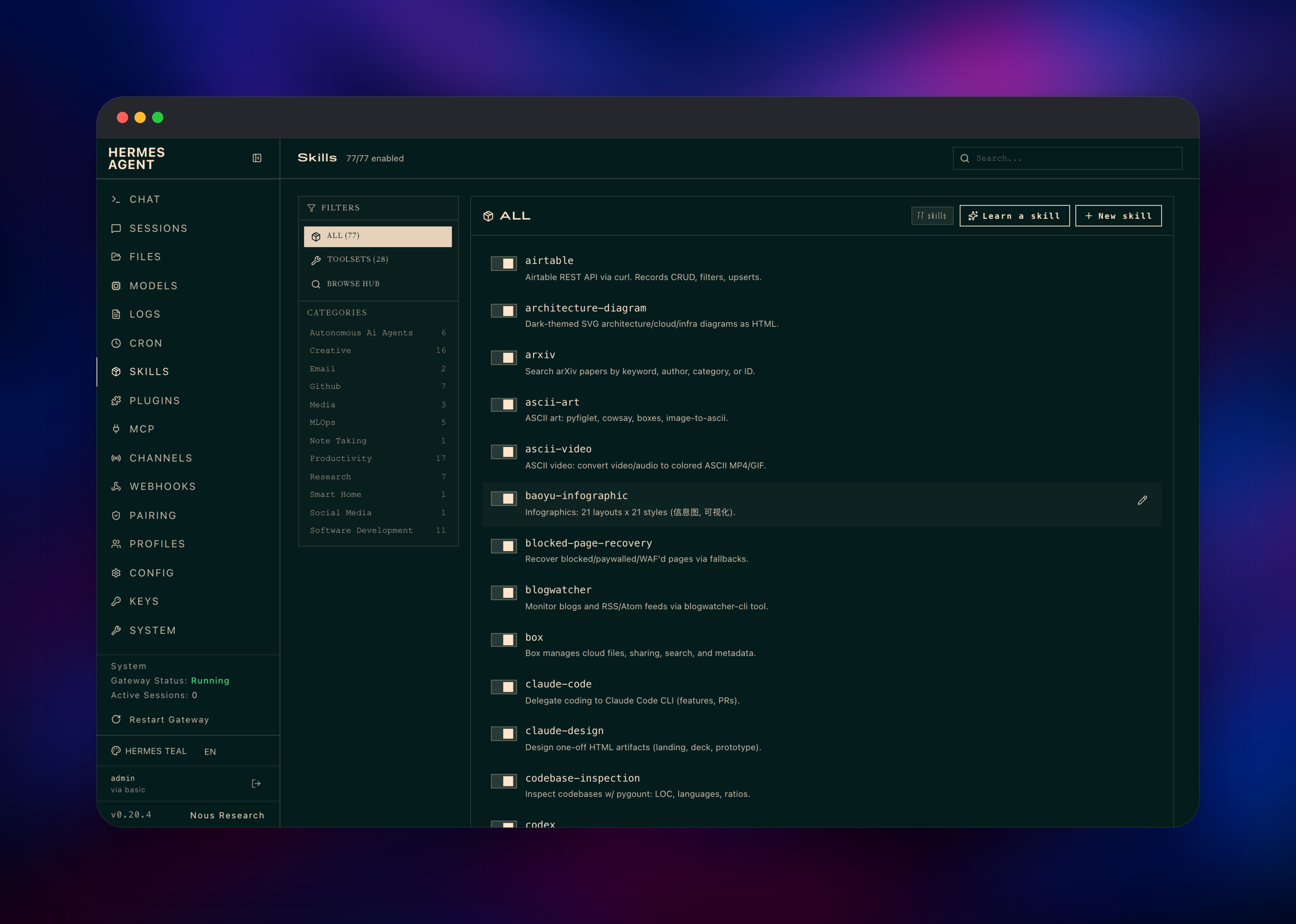
Task: Click the Plugins puzzle icon
Action: coord(116,400)
